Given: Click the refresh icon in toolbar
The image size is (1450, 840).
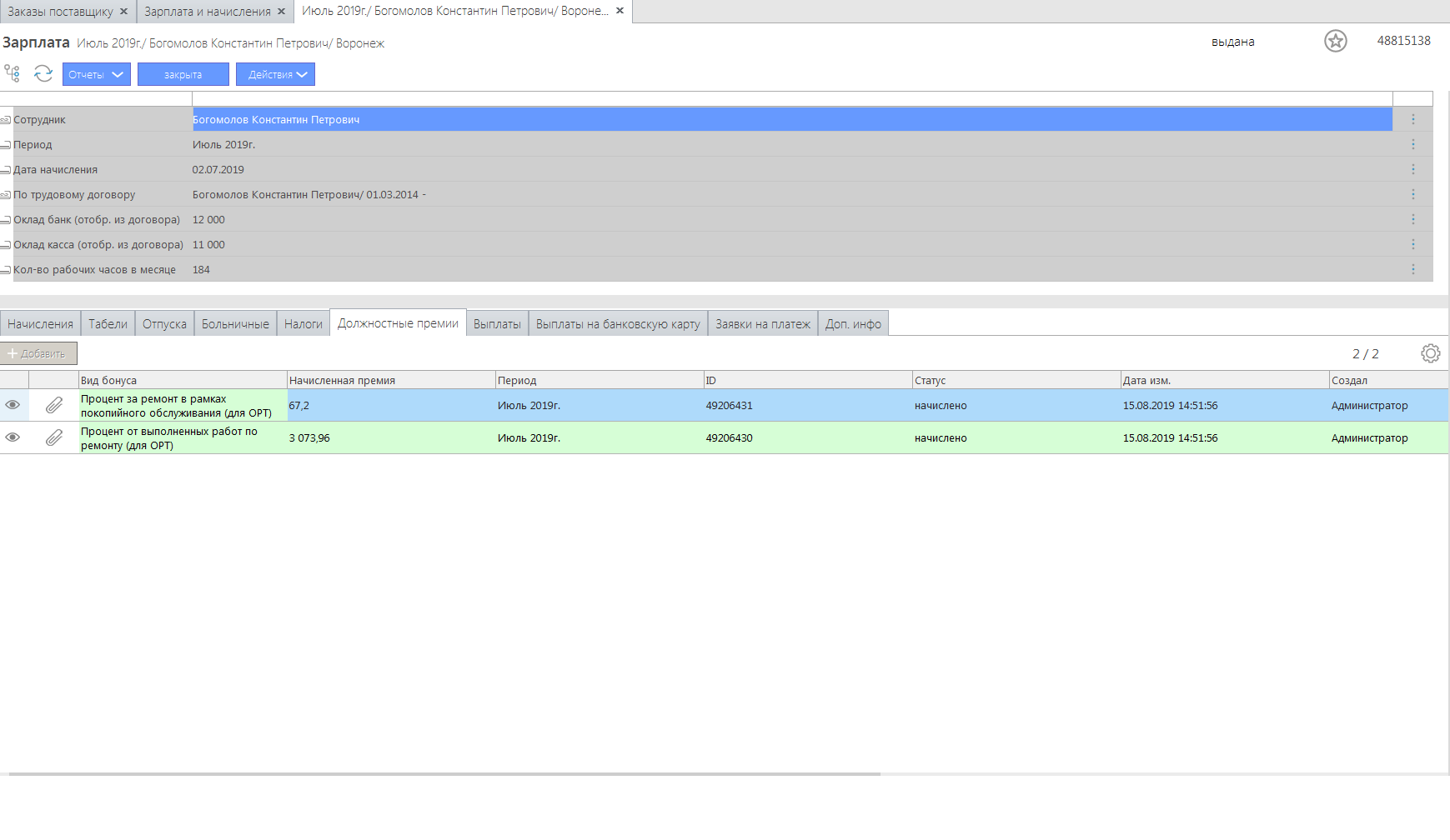Looking at the screenshot, I should coord(43,73).
